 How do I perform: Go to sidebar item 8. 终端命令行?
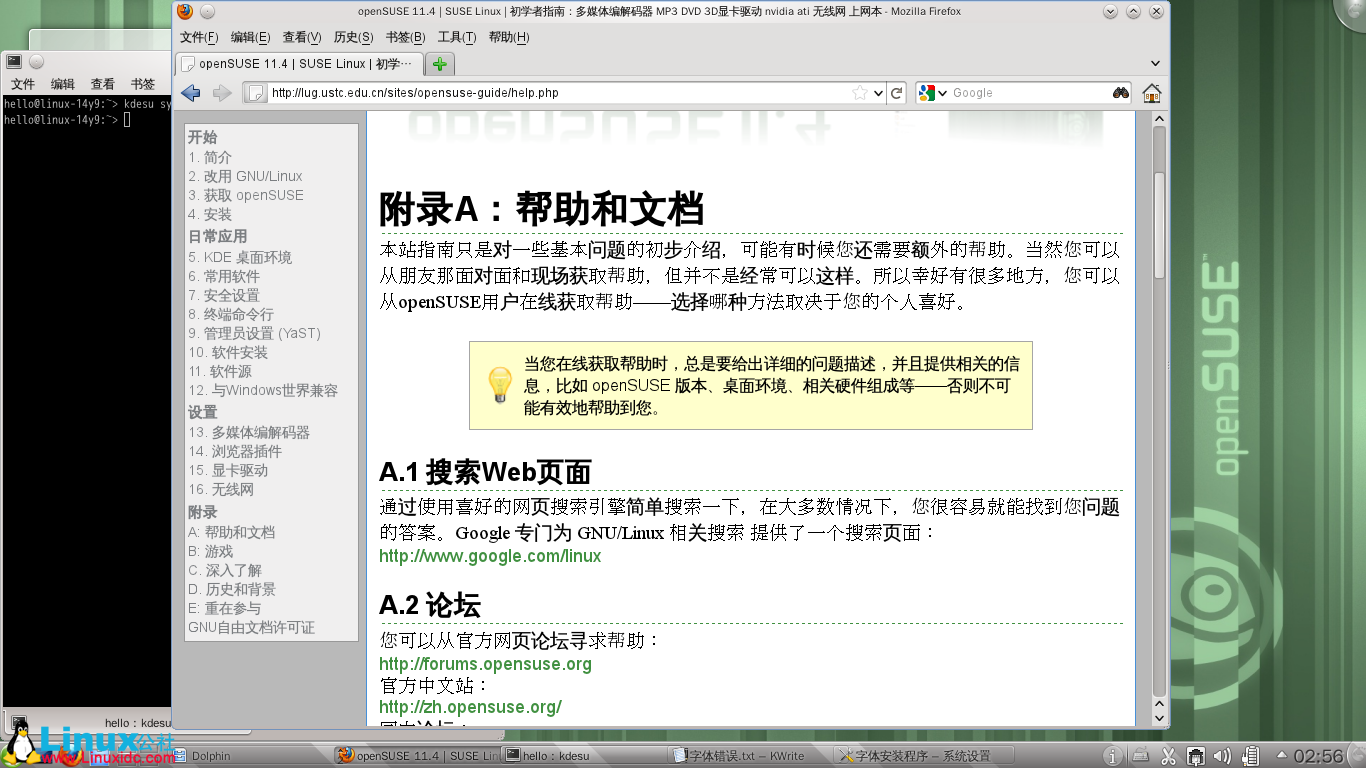pos(231,314)
